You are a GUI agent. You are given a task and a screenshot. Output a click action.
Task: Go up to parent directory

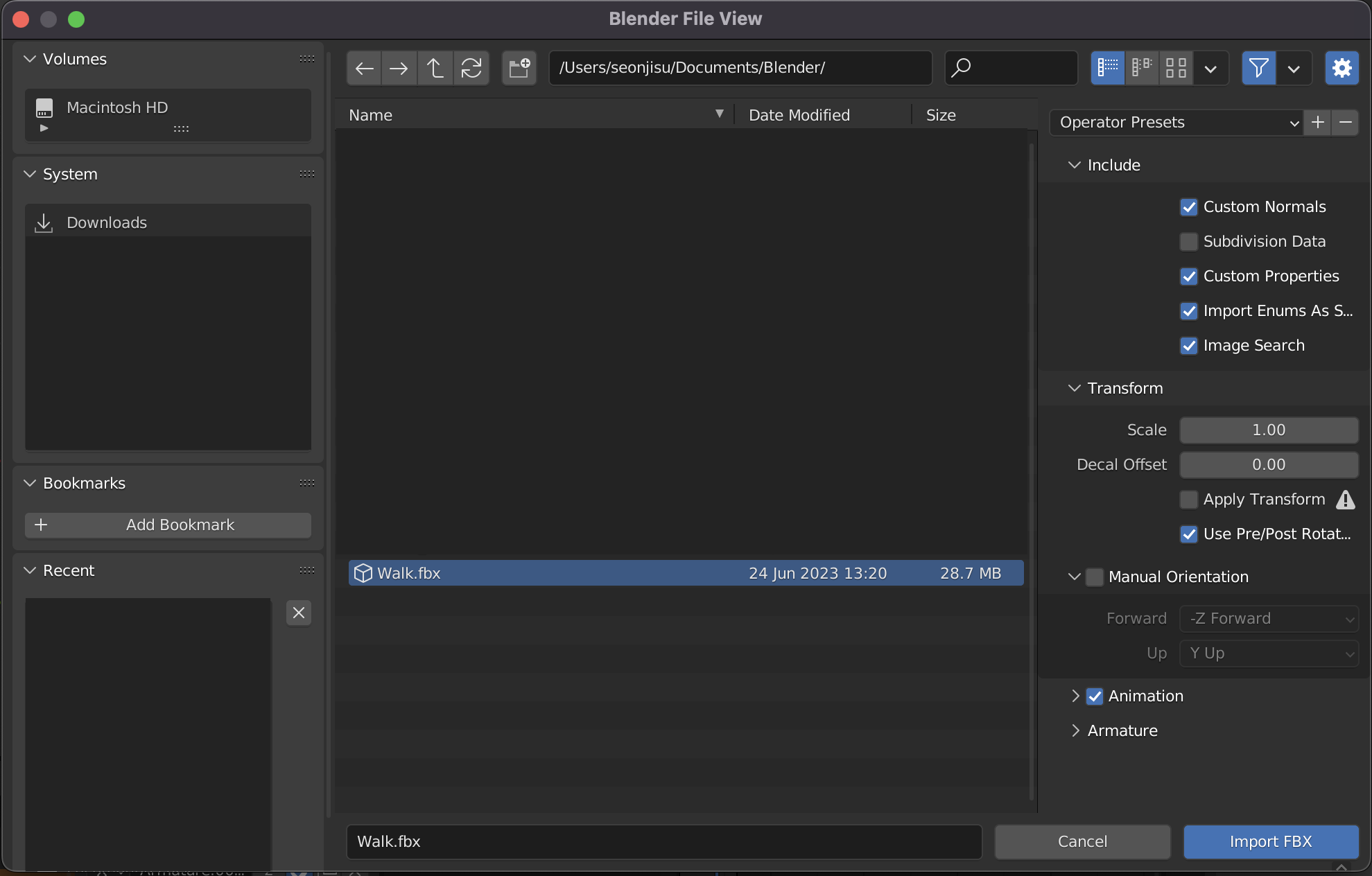tap(435, 68)
